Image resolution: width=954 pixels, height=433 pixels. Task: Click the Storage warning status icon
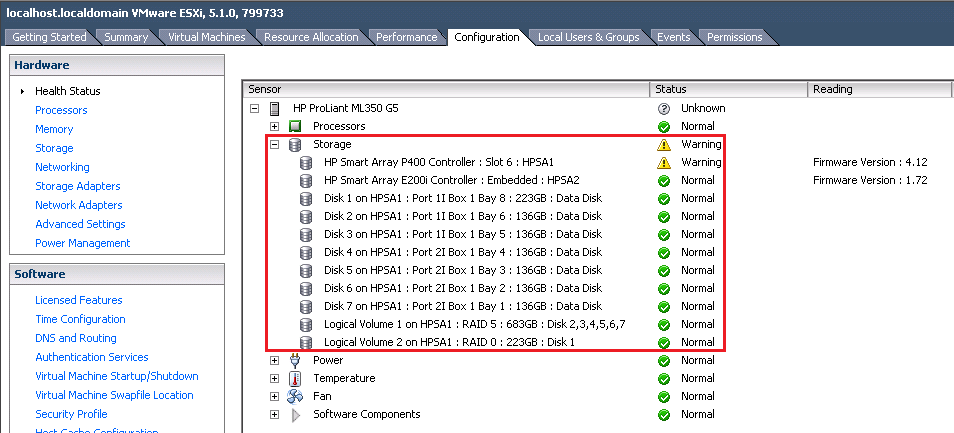pyautogui.click(x=663, y=144)
